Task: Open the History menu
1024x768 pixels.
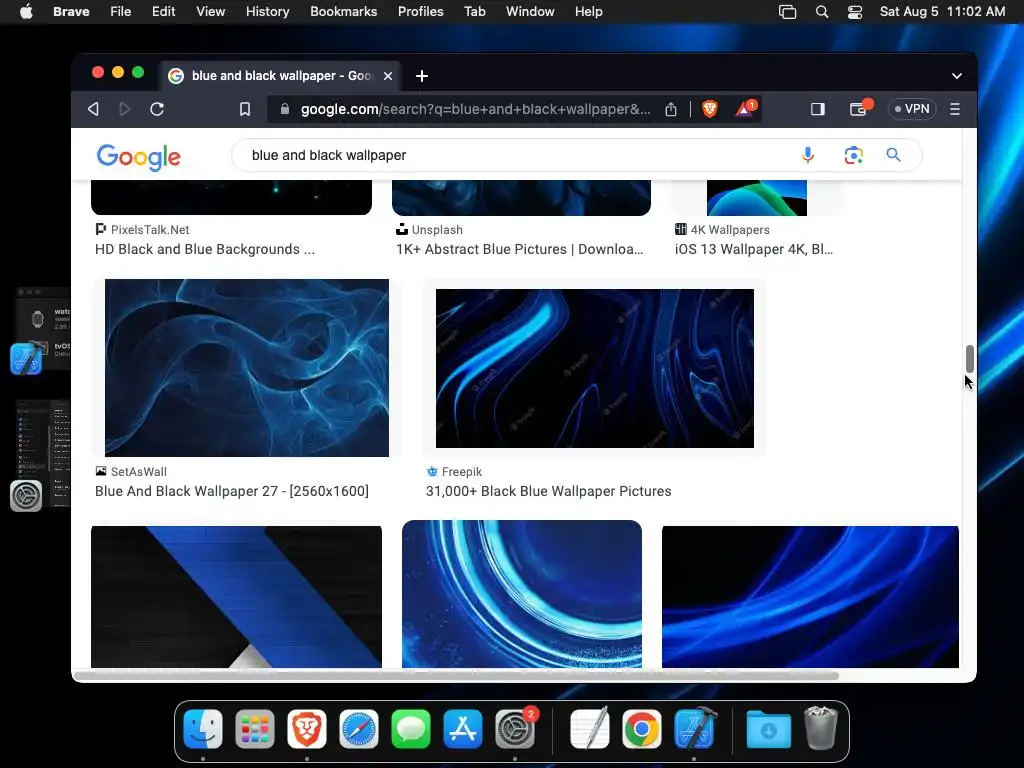Action: click(268, 12)
